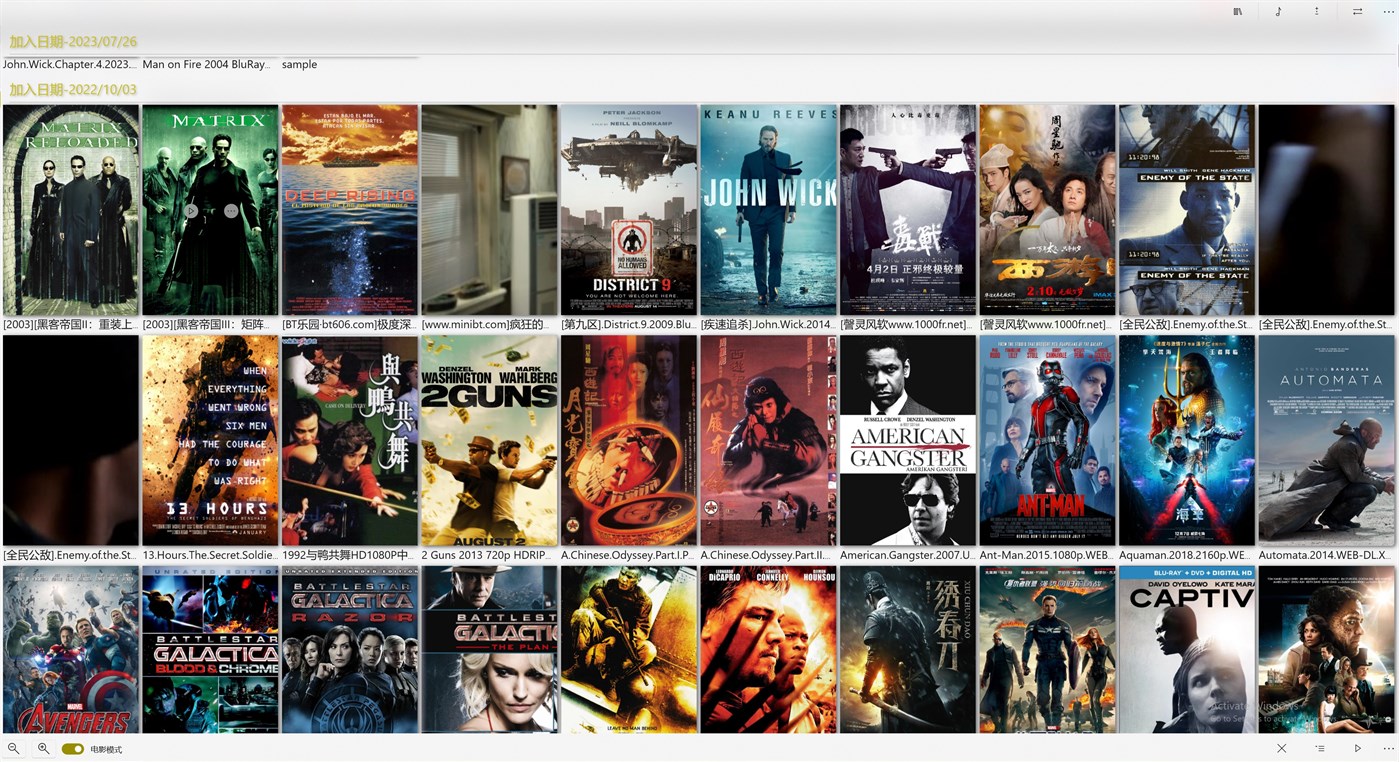Open the top-right more options ellipsis

[1389, 12]
